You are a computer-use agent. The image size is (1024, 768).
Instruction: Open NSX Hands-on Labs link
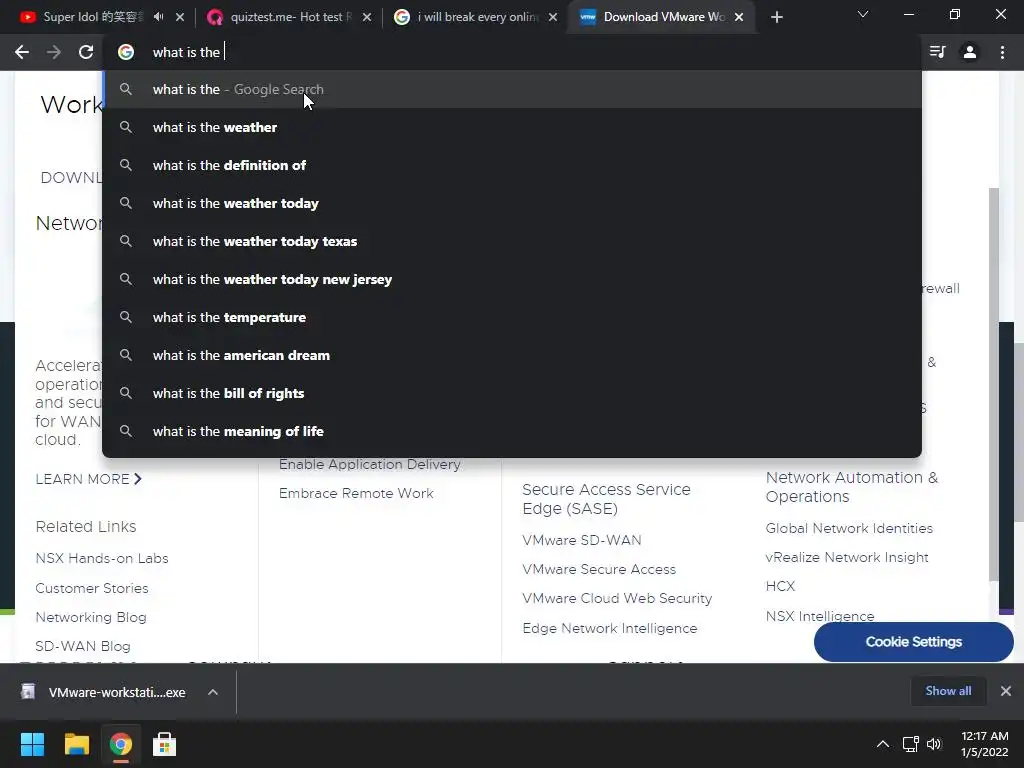pos(102,558)
